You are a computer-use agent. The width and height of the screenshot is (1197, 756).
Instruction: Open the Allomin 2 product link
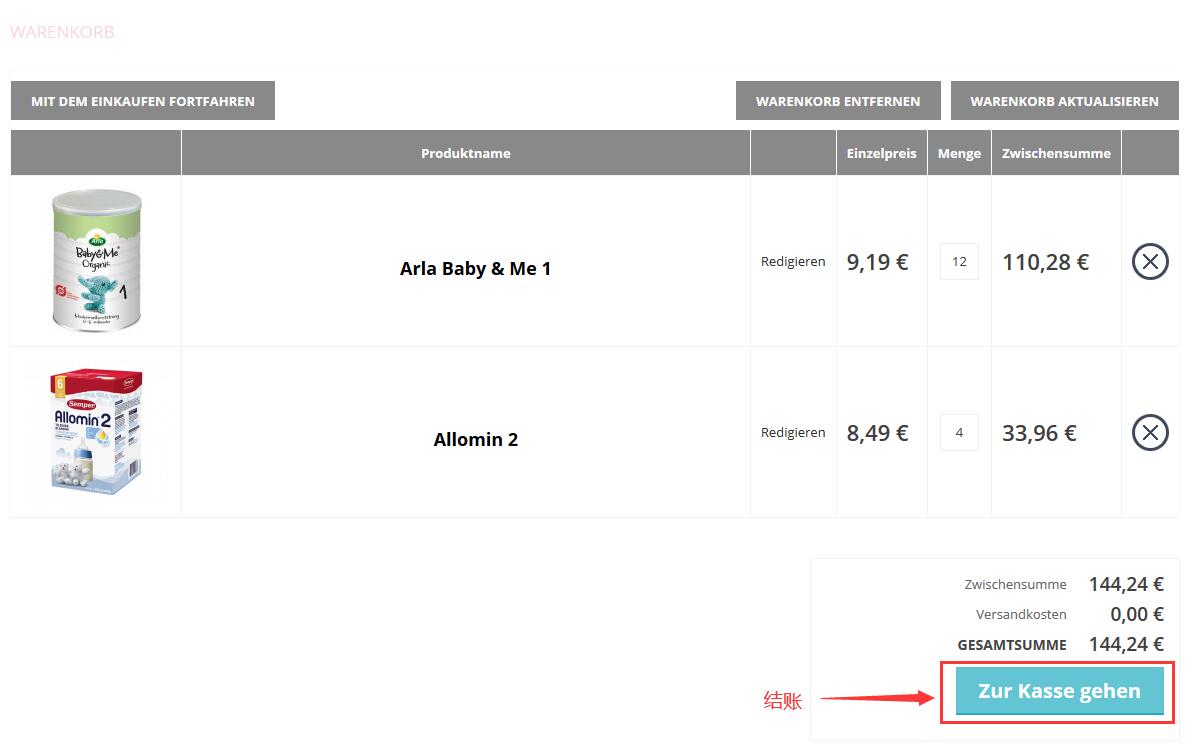pyautogui.click(x=476, y=440)
